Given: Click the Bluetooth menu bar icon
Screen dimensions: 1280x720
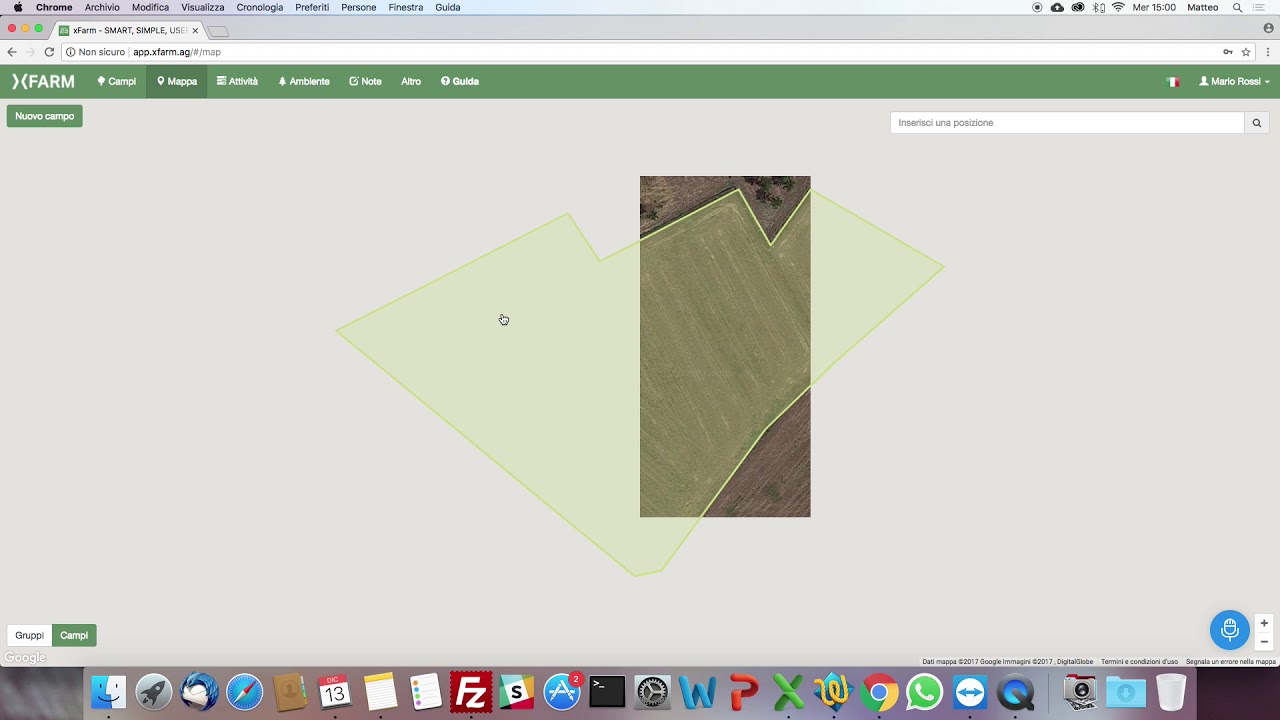Looking at the screenshot, I should [x=1098, y=7].
